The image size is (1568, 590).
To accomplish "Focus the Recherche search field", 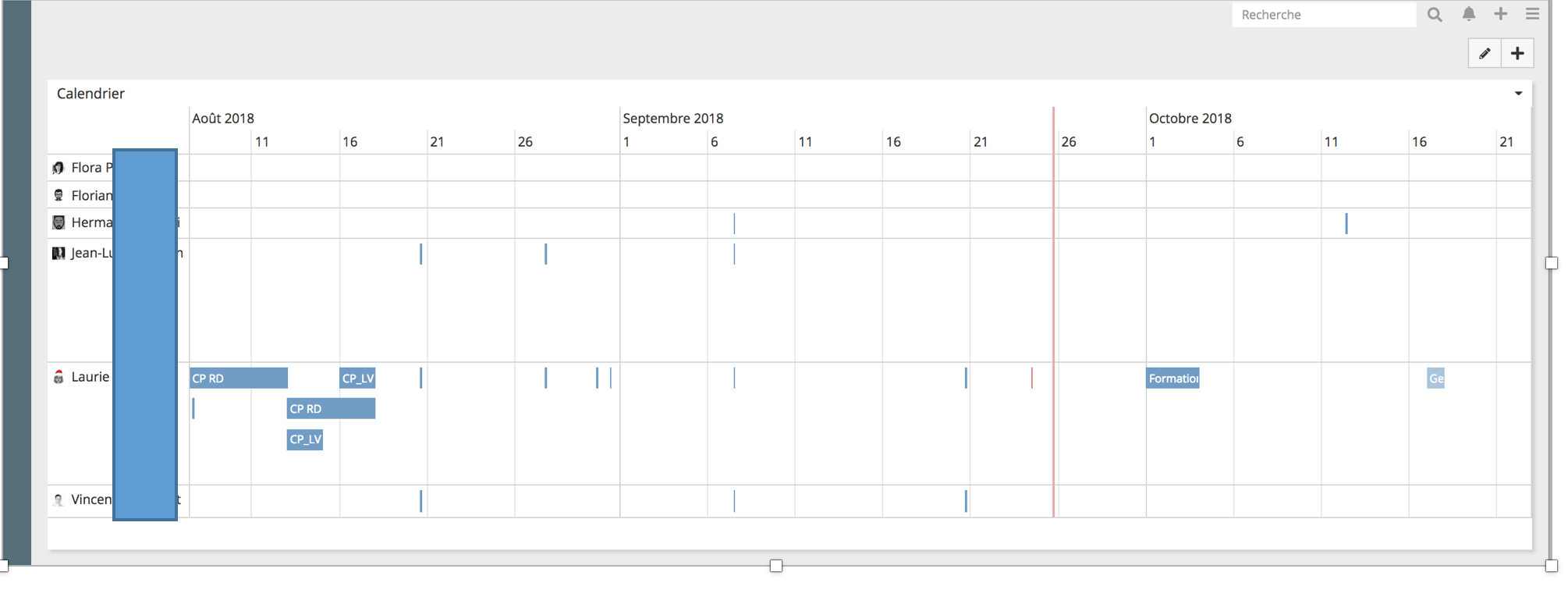I will click(x=1324, y=15).
